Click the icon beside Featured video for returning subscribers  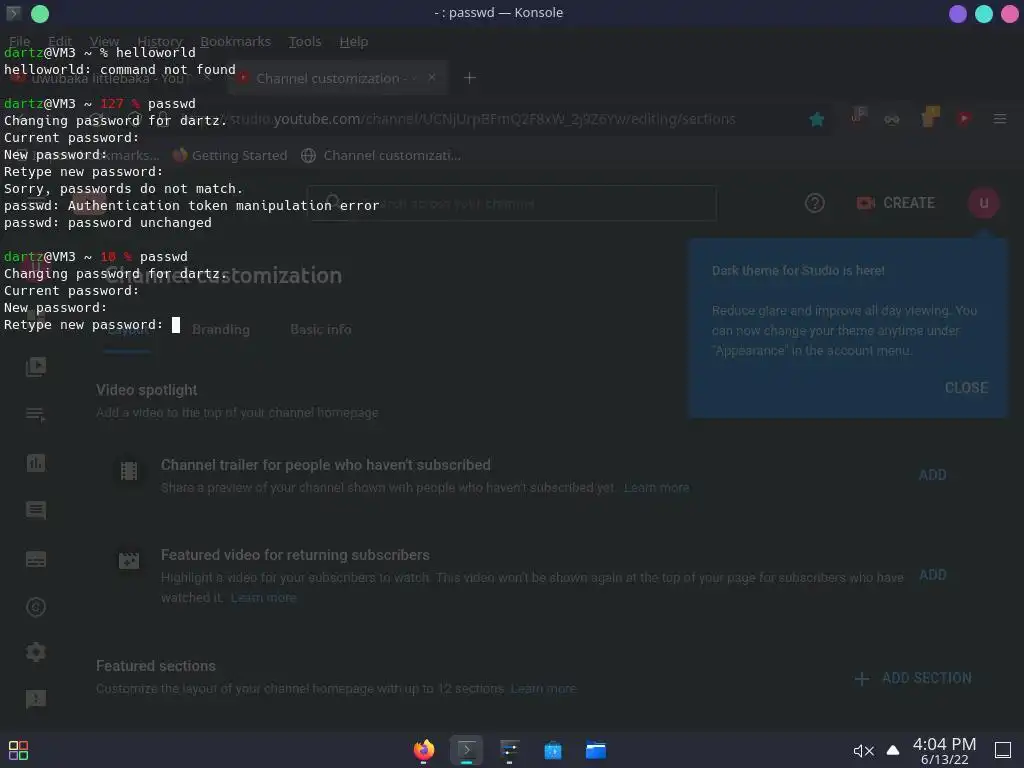coord(129,560)
